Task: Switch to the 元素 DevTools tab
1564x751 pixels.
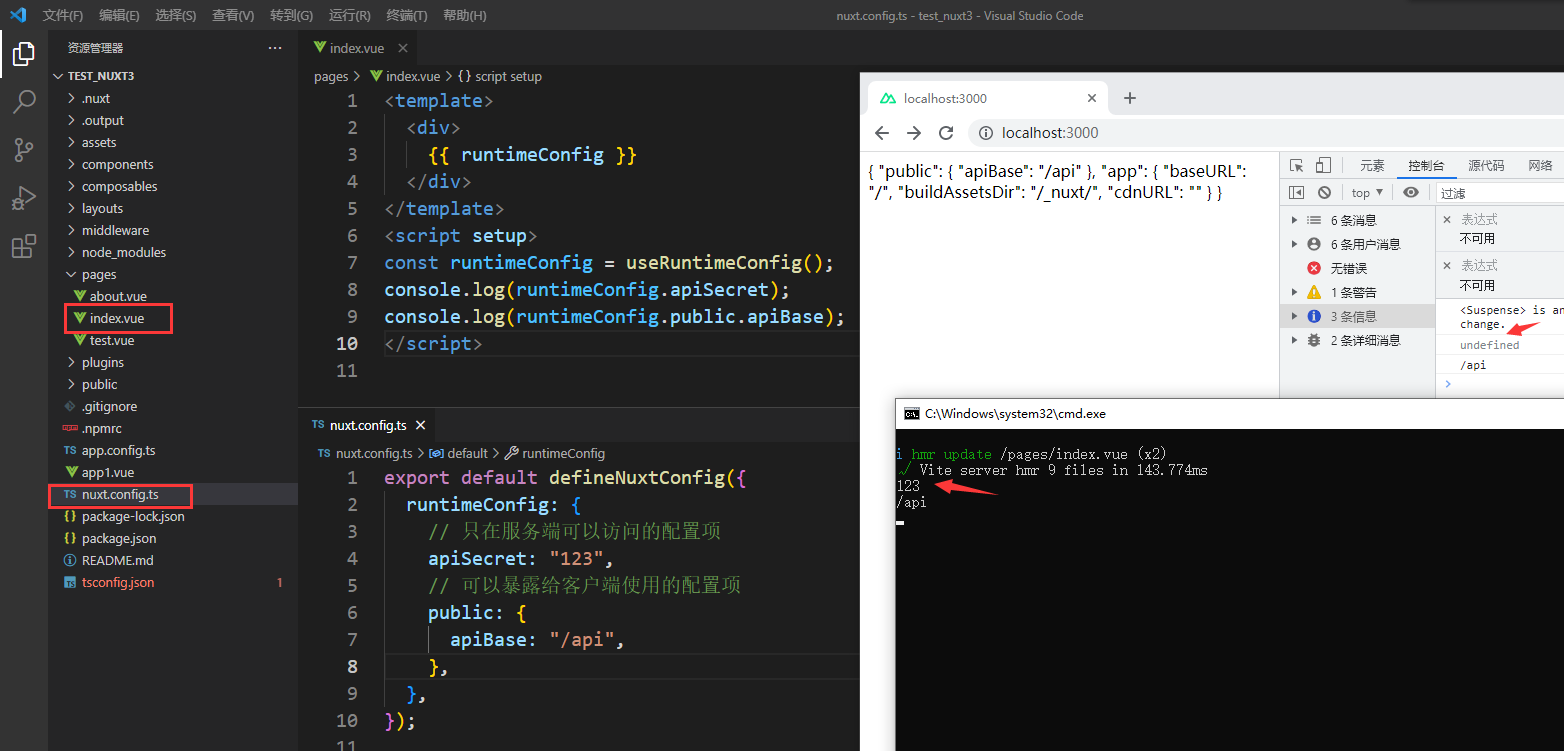Action: pyautogui.click(x=1372, y=166)
